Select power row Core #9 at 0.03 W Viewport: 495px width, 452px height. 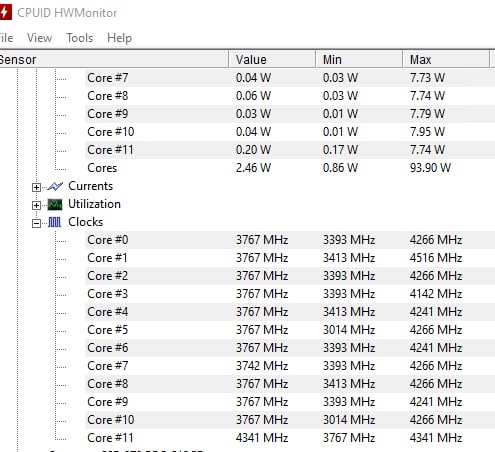[x=290, y=114]
